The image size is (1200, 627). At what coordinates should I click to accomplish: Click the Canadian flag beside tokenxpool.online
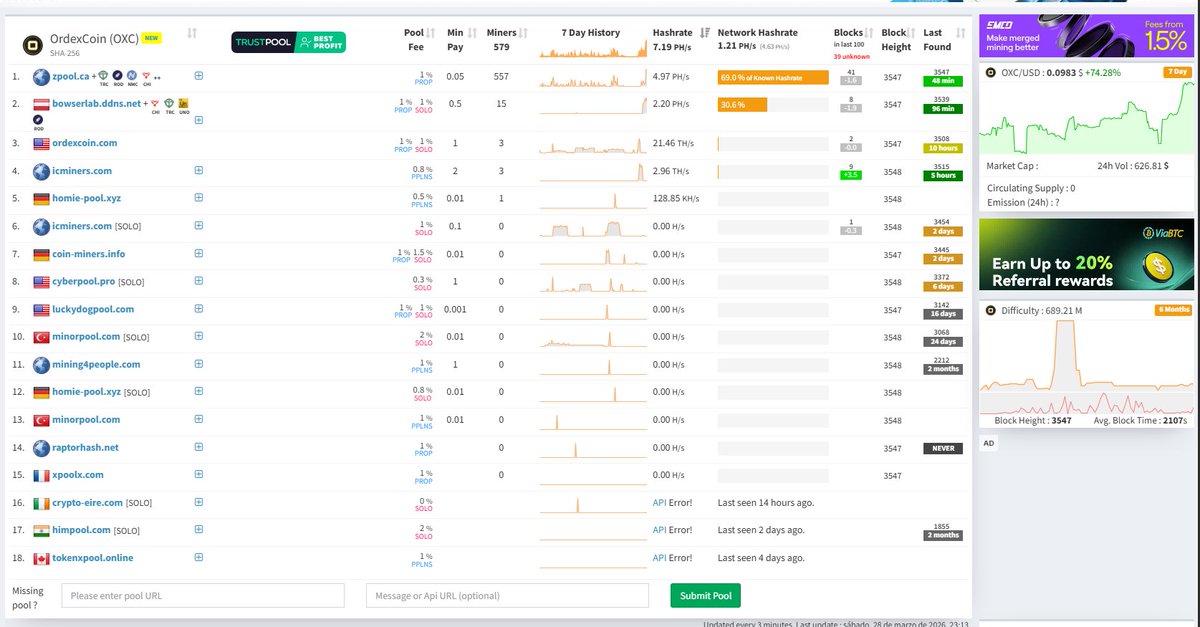click(41, 558)
